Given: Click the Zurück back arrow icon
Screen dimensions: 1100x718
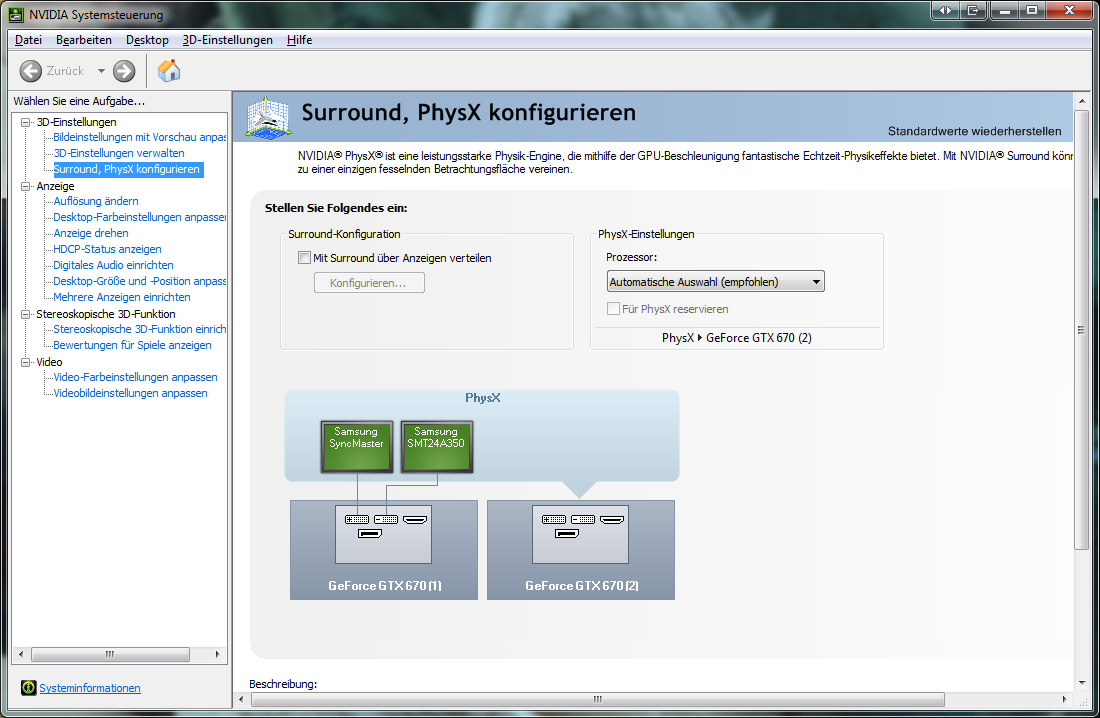Looking at the screenshot, I should coord(30,71).
